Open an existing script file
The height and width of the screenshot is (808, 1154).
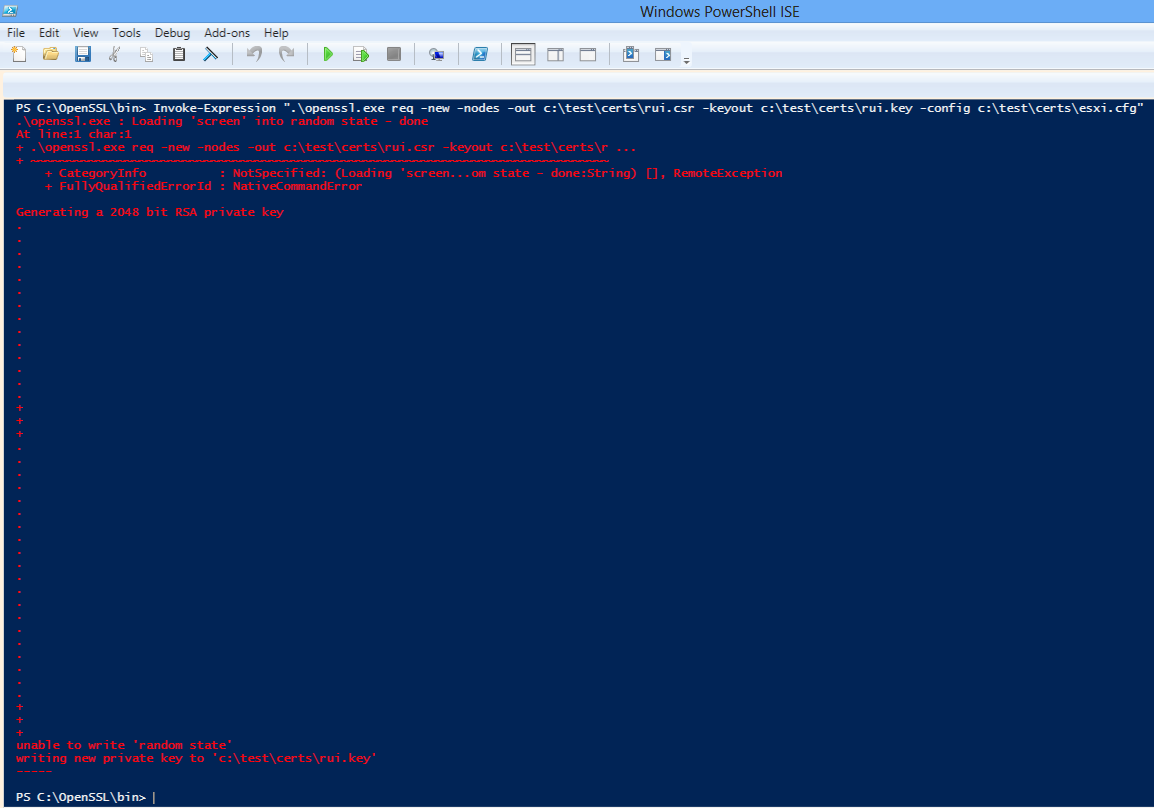tap(51, 54)
